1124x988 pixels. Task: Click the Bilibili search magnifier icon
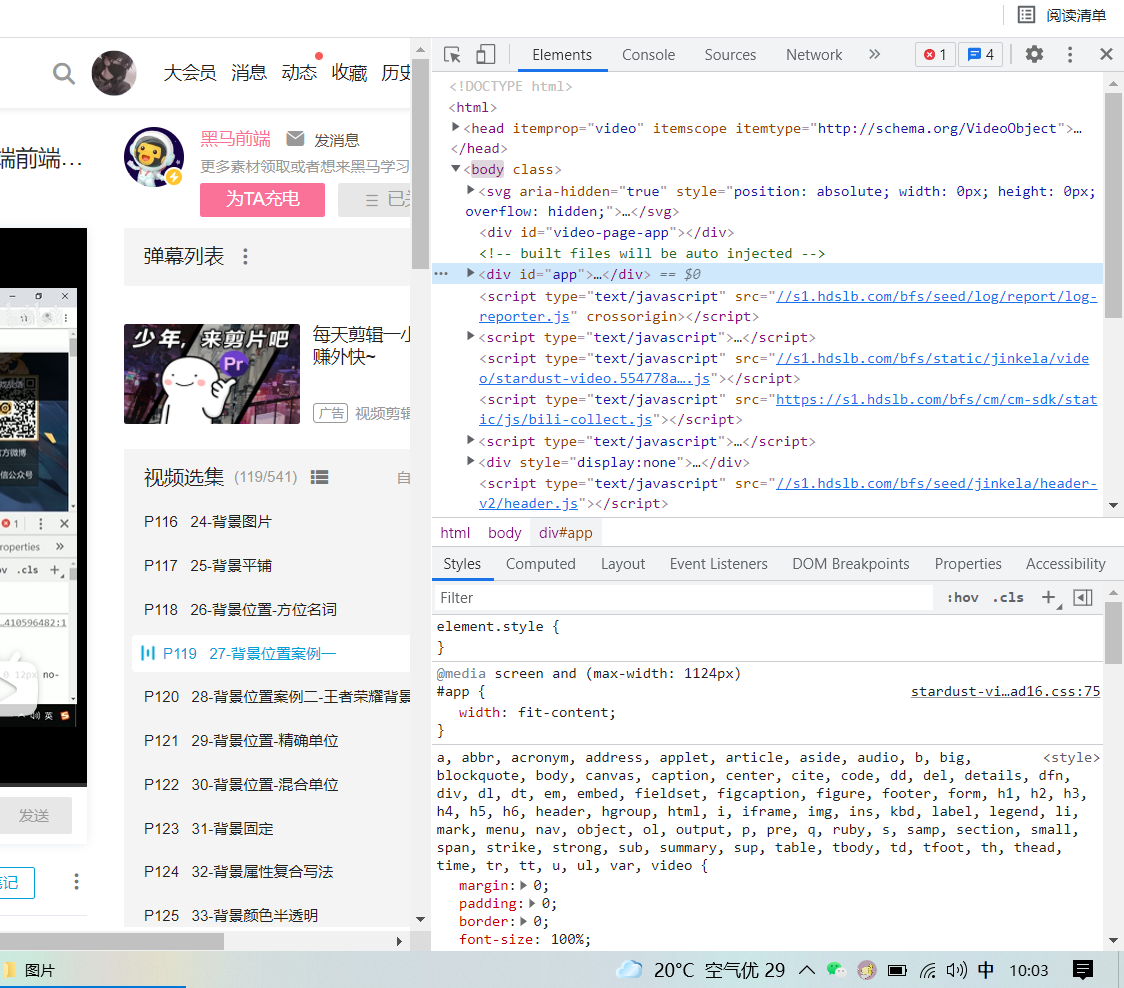click(64, 73)
